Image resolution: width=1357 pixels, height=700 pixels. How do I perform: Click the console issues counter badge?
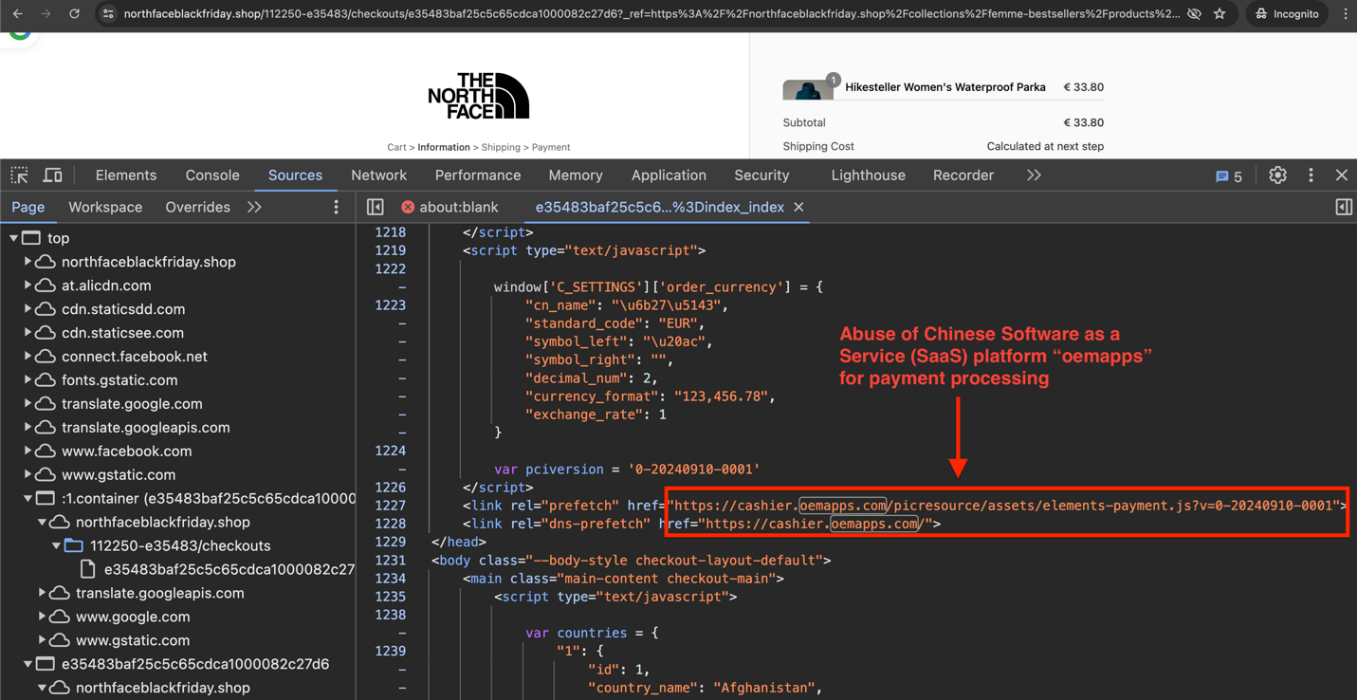point(1228,176)
